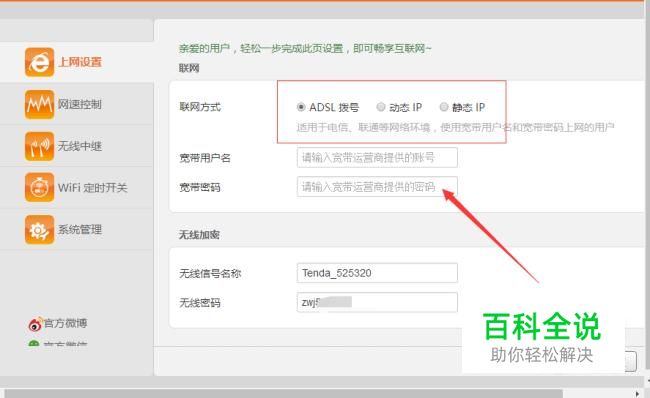
Task: Click the 网速控制 speed control icon
Action: point(39,104)
